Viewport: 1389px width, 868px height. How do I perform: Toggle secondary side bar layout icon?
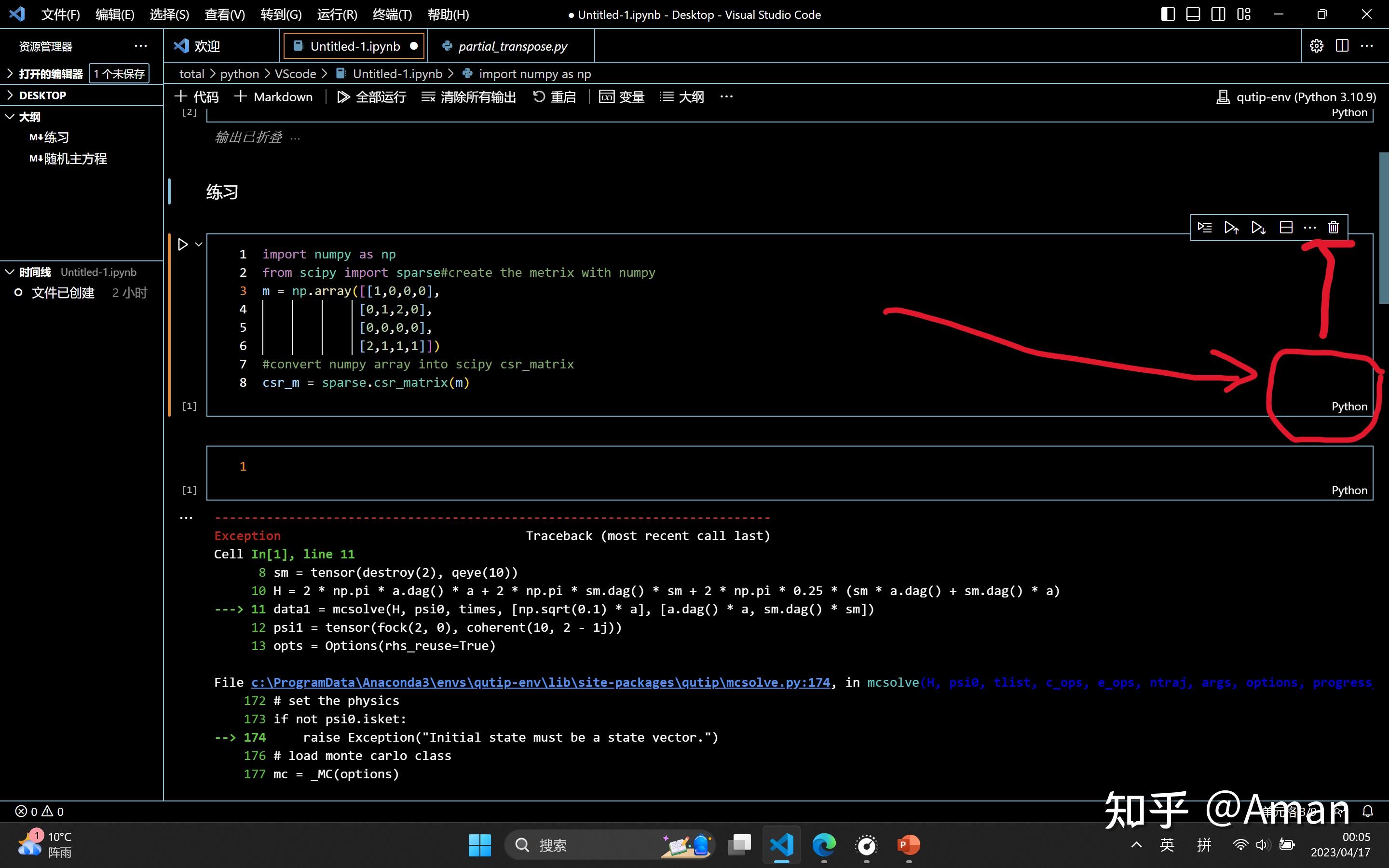[x=1218, y=14]
